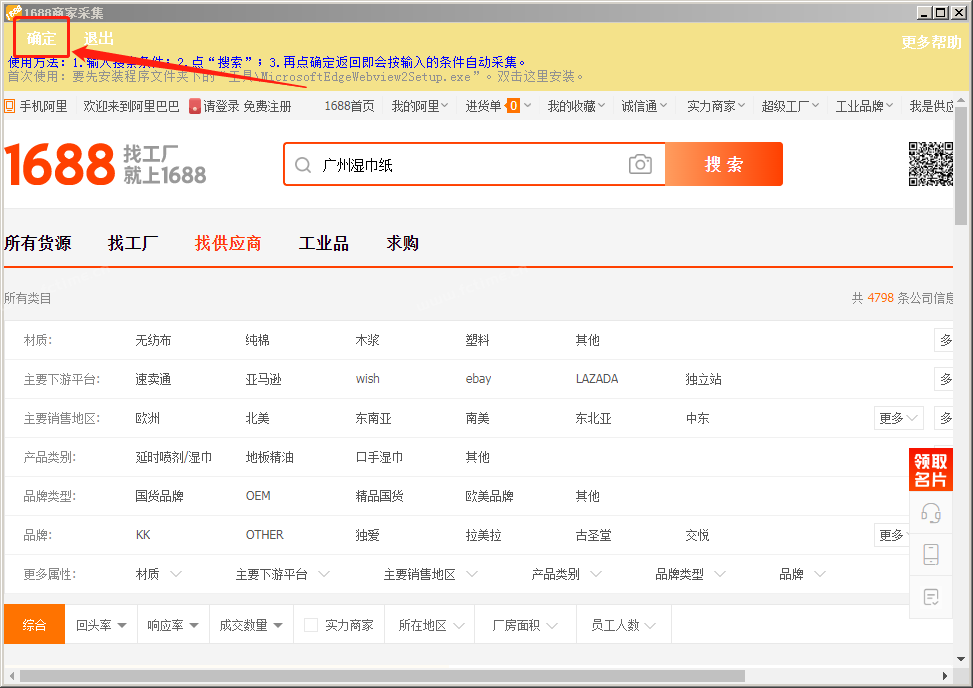Click the vertical scrollbar down arrow

[x=961, y=659]
